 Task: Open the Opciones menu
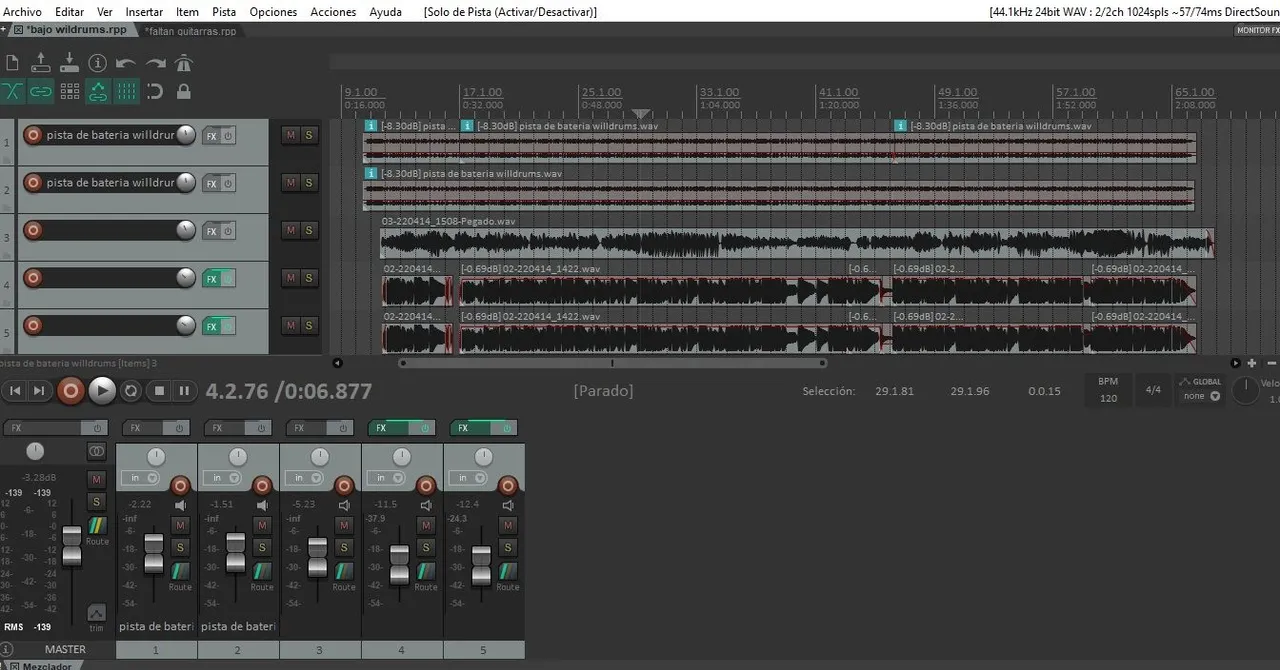[x=273, y=12]
